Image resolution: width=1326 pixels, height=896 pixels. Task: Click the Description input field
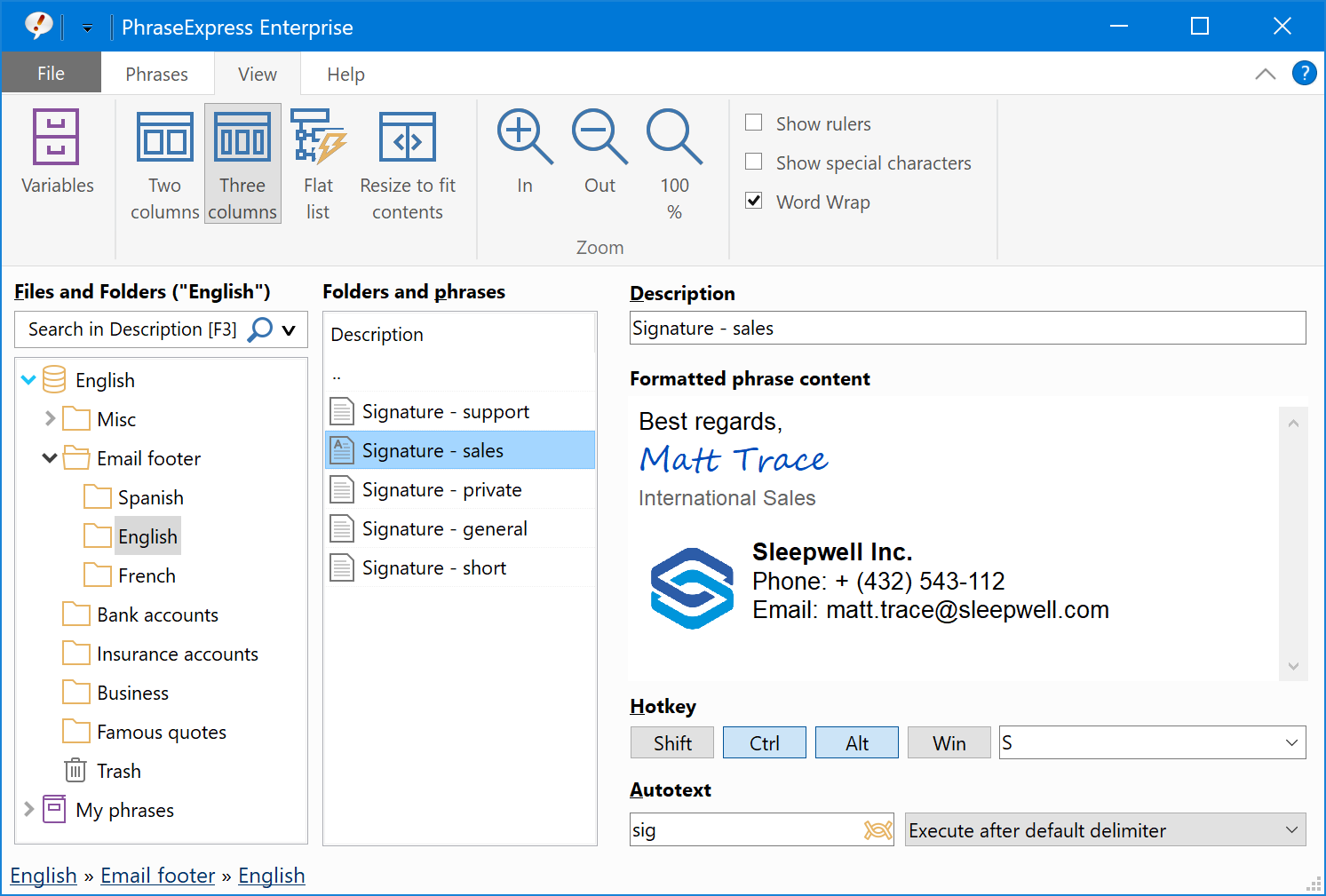967,328
